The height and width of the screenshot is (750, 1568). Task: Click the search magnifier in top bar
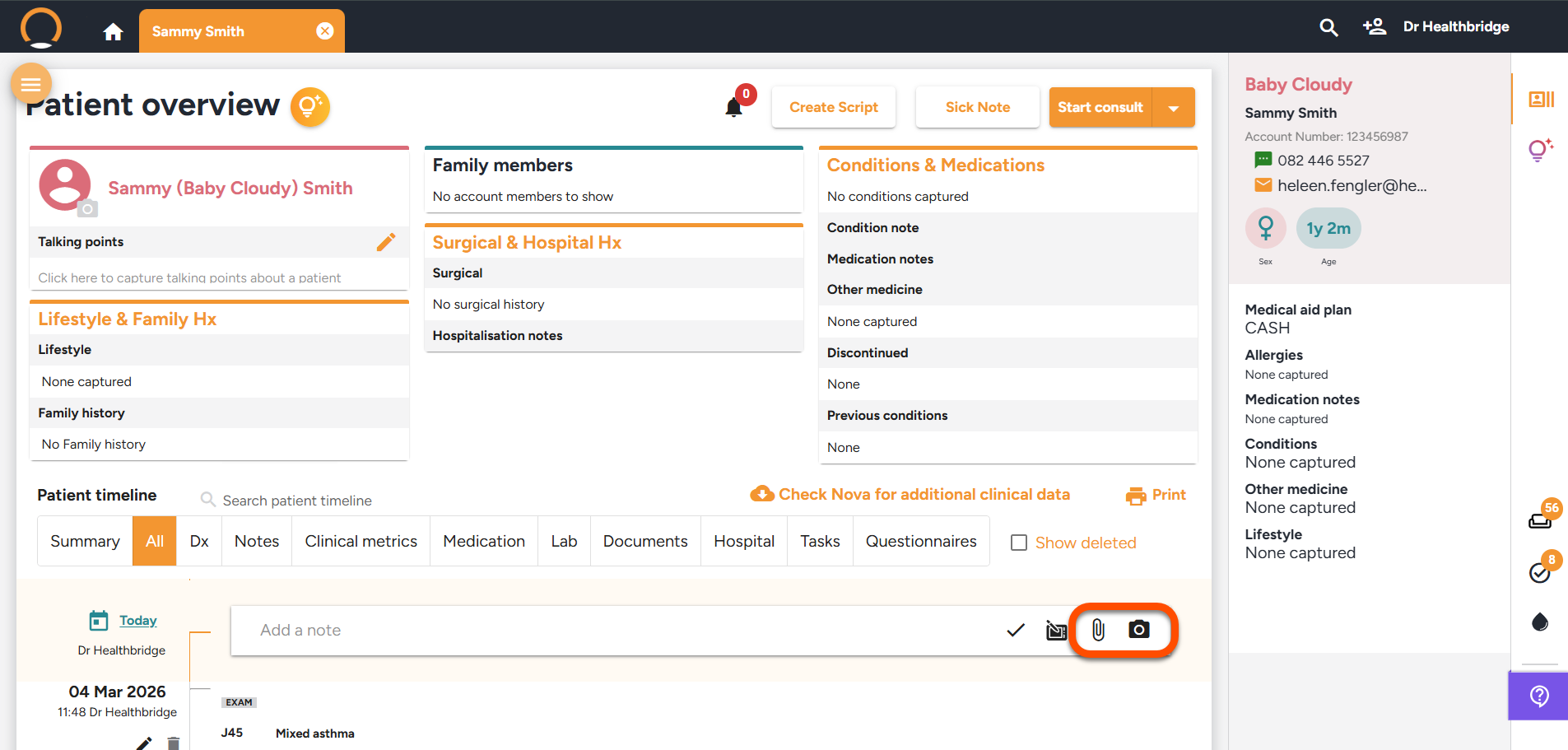tap(1328, 27)
